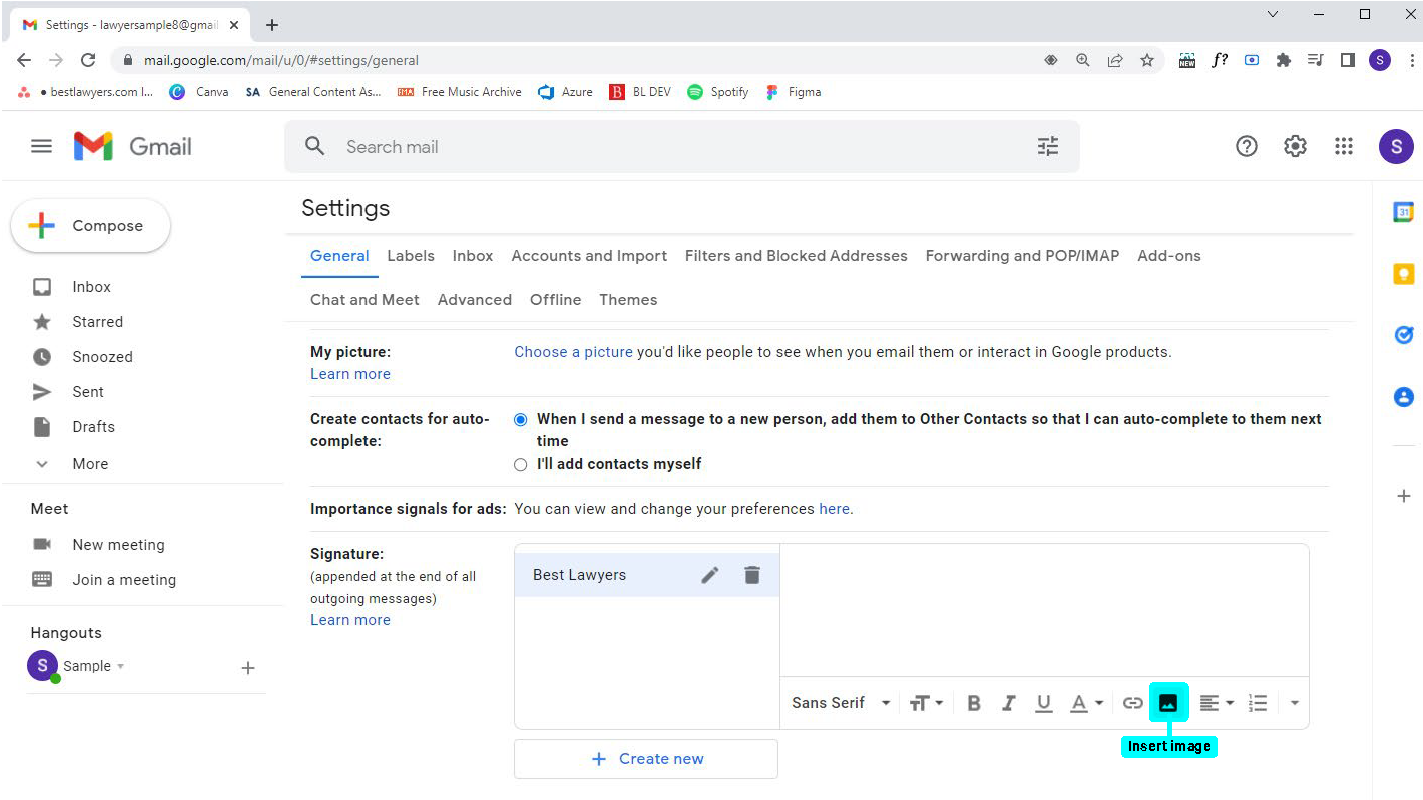This screenshot has height=800, width=1423.
Task: Apply underline formatting in signature editor
Action: [x=1043, y=702]
